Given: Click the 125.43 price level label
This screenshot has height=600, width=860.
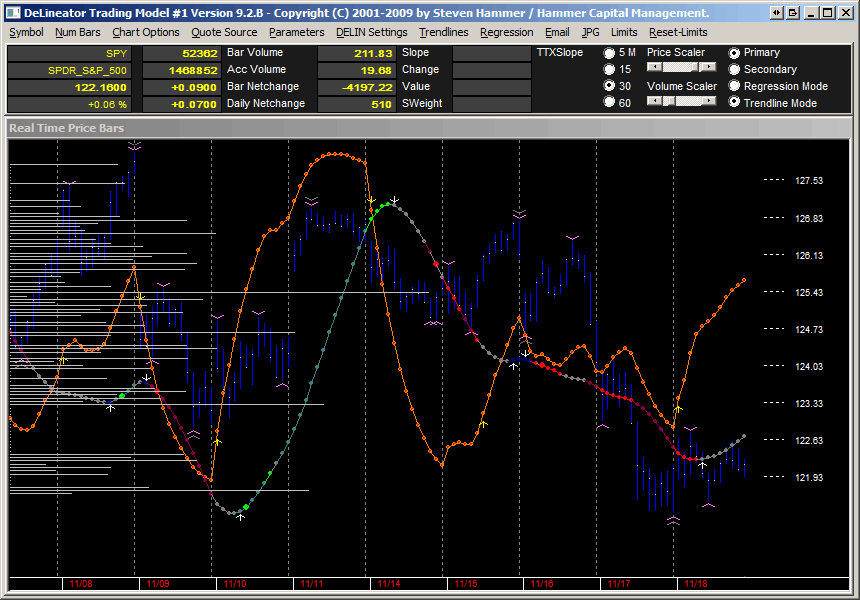Looking at the screenshot, I should point(809,292).
